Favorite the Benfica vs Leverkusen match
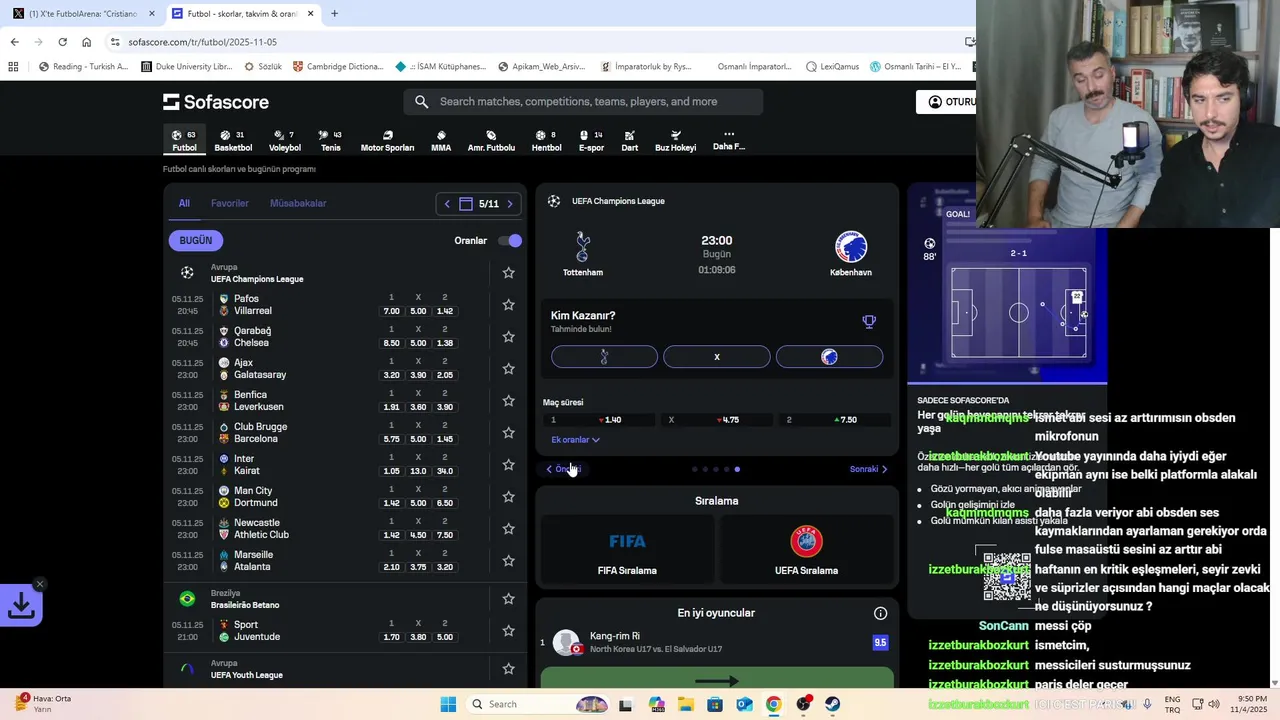The height and width of the screenshot is (720, 1280). point(508,401)
